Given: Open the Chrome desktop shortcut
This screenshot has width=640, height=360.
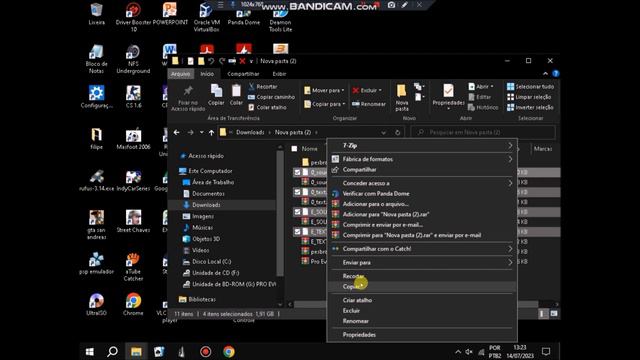Looking at the screenshot, I should [133, 304].
